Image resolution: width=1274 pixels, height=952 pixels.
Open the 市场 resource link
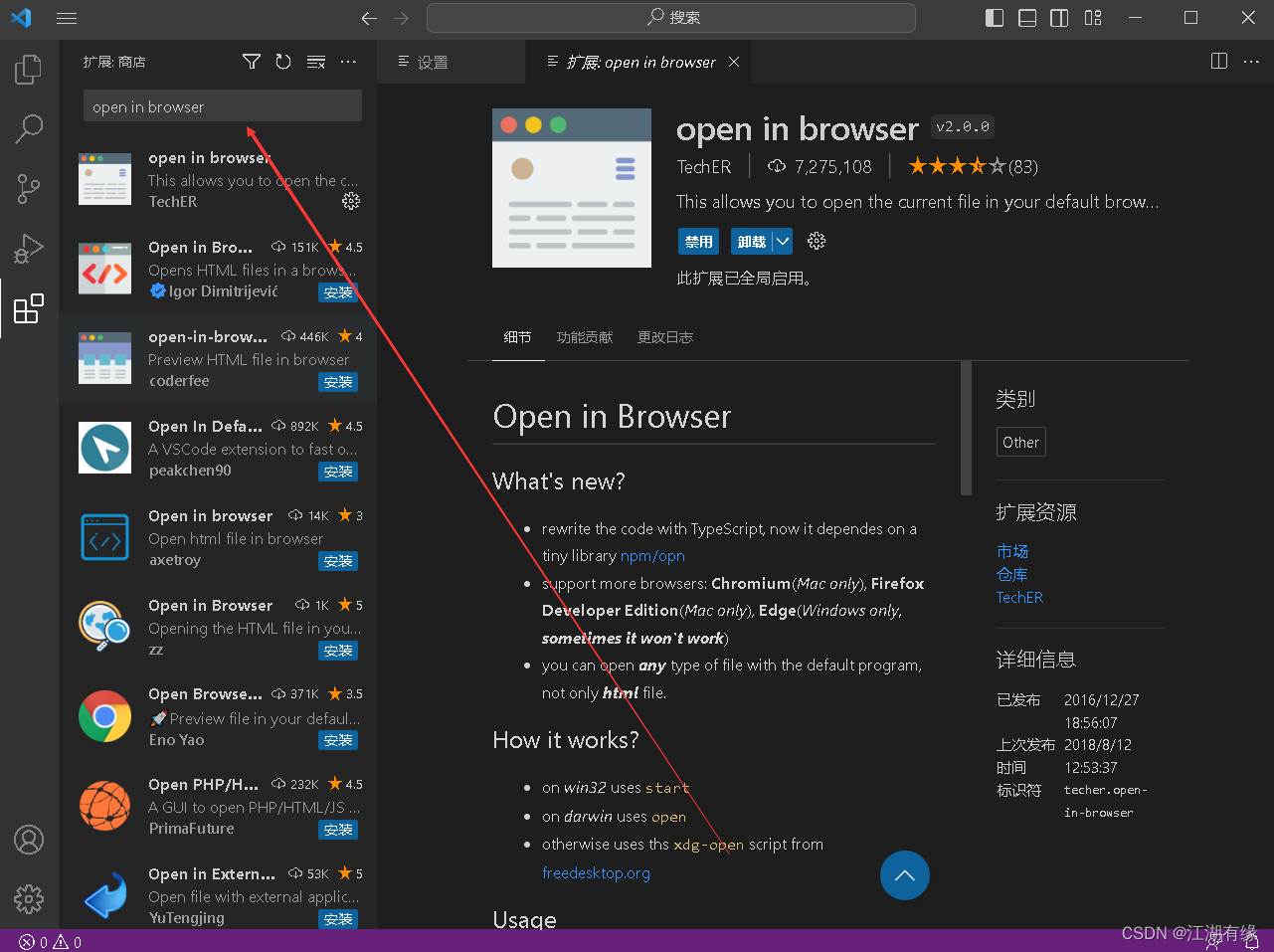click(x=1012, y=551)
